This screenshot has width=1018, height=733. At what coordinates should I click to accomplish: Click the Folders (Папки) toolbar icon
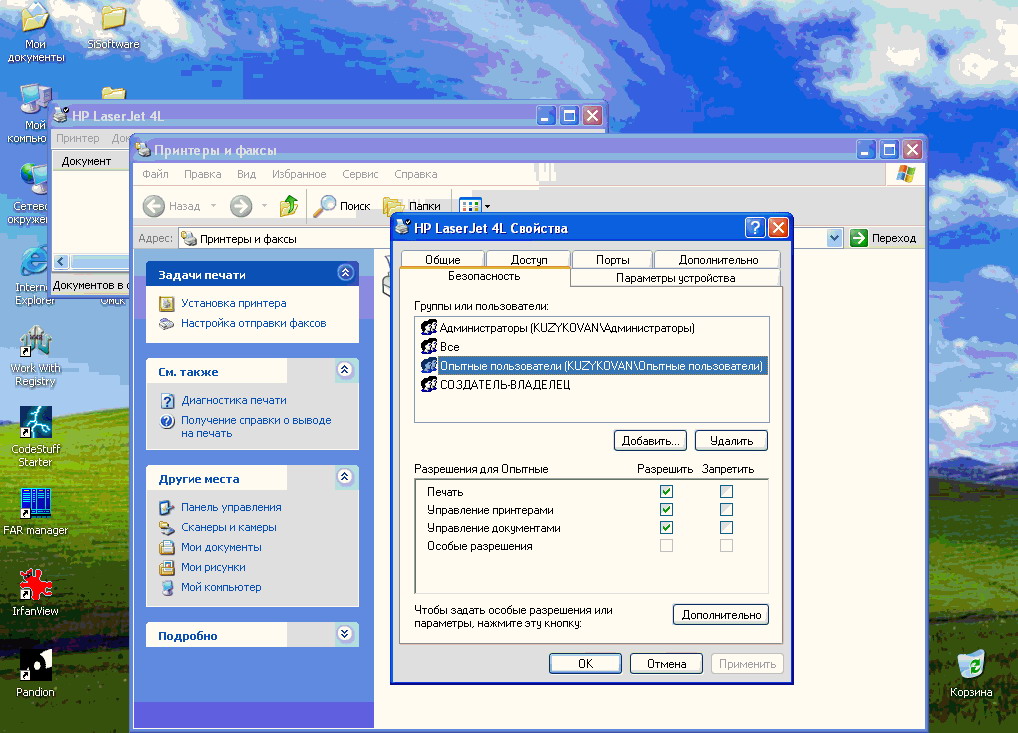click(x=394, y=206)
